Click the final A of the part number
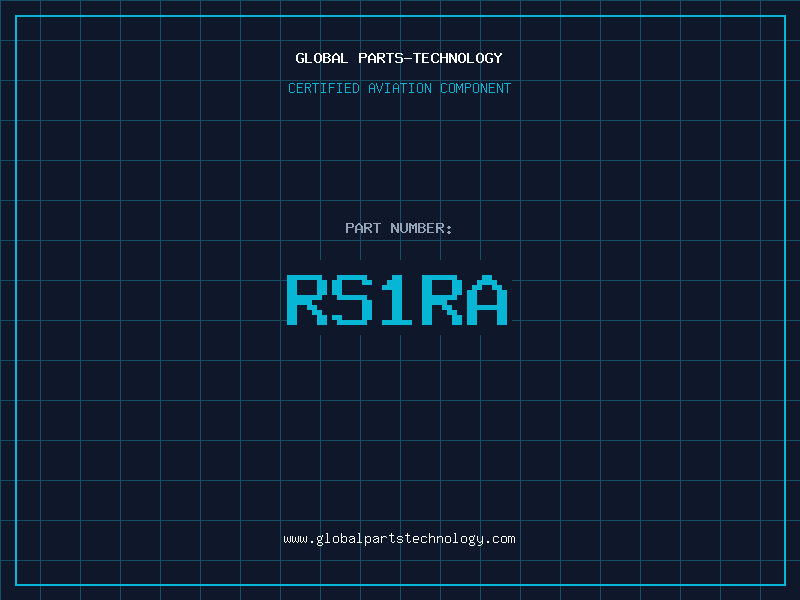Viewport: 800px width, 600px height. click(488, 299)
